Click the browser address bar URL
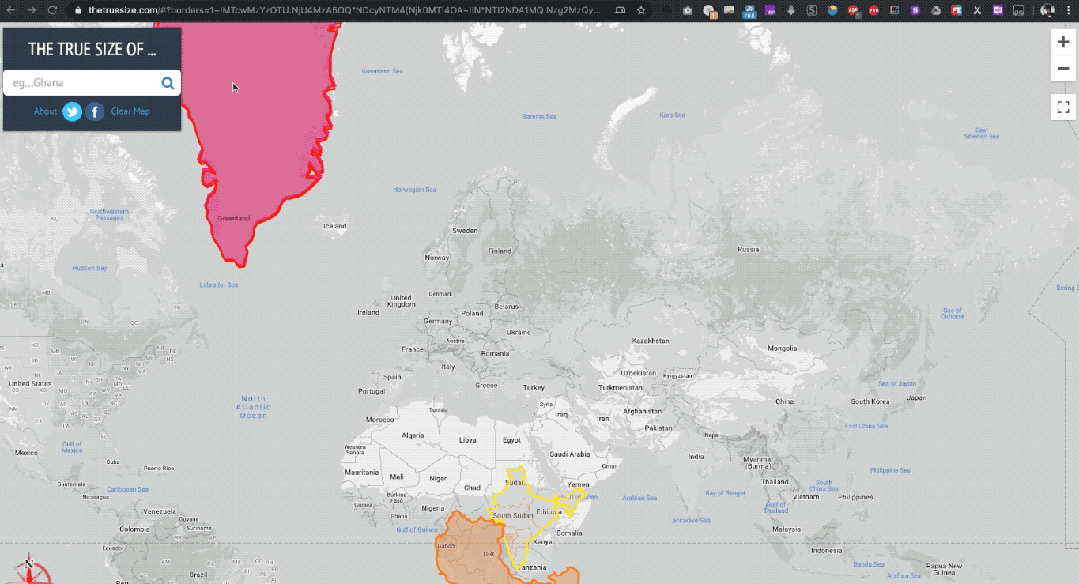 point(344,10)
